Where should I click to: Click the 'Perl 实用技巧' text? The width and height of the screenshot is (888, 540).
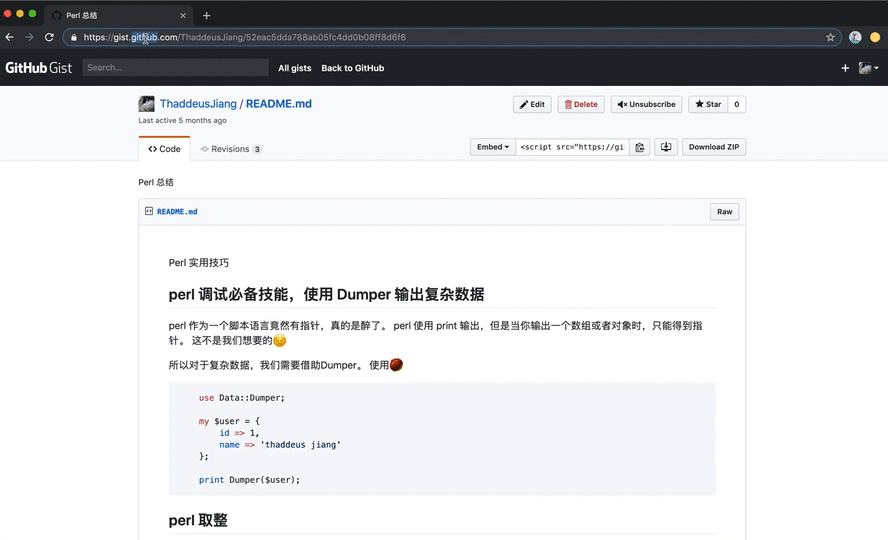click(199, 263)
